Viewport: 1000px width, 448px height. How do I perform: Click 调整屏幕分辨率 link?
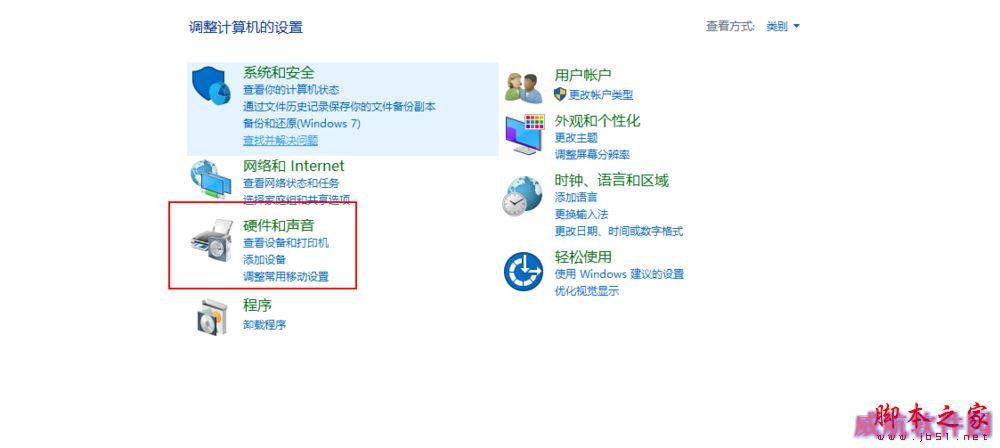[x=592, y=154]
